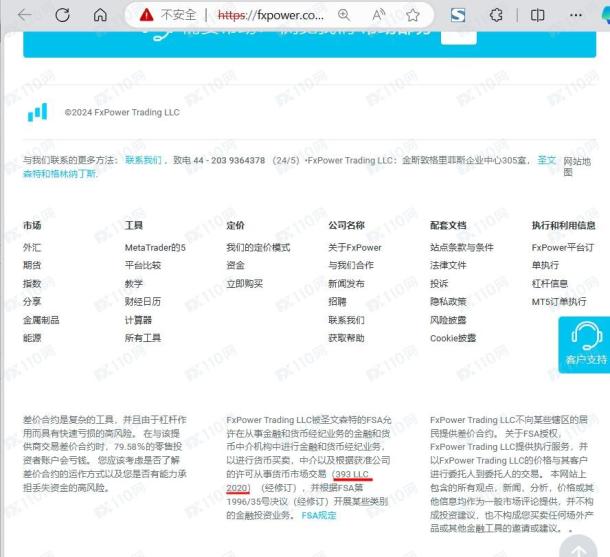Open 期货 market link

click(32, 265)
